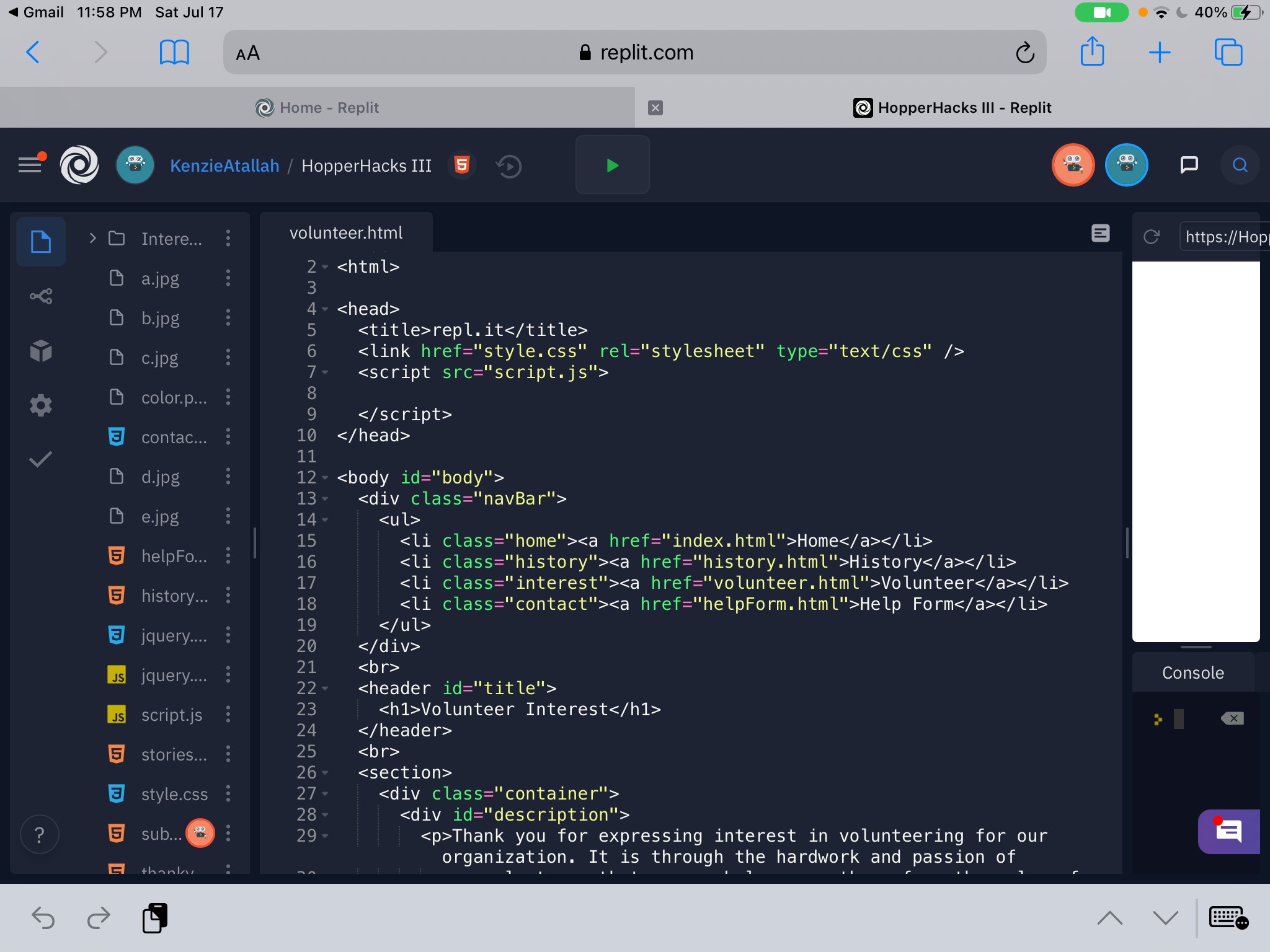This screenshot has height=952, width=1270.
Task: Collapse the code fold arrow on line 12
Action: pos(325,478)
